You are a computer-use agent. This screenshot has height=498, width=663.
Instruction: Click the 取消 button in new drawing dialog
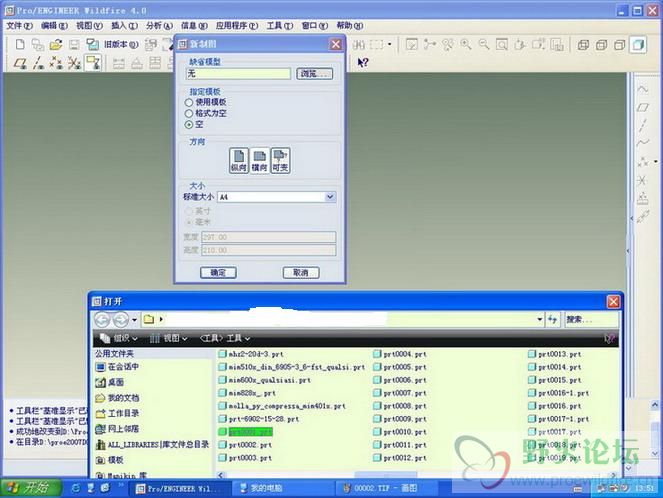pos(301,273)
